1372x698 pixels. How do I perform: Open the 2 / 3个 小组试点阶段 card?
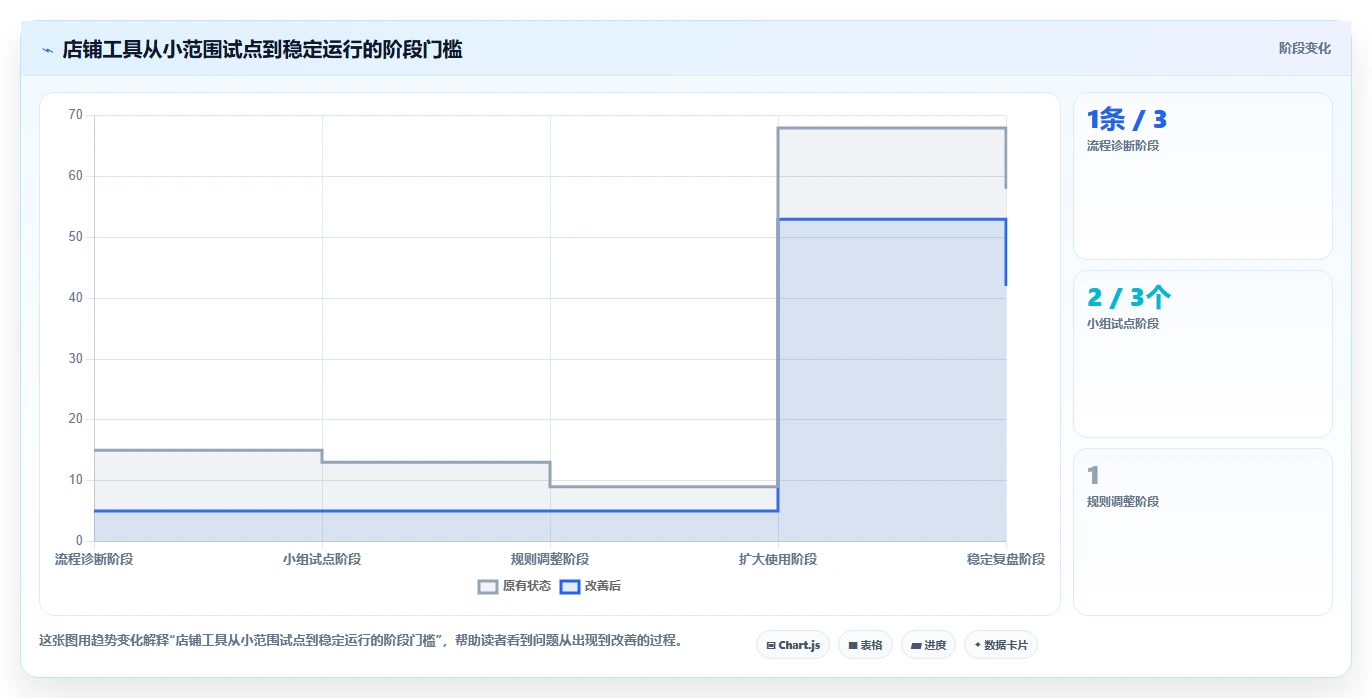tap(1202, 354)
